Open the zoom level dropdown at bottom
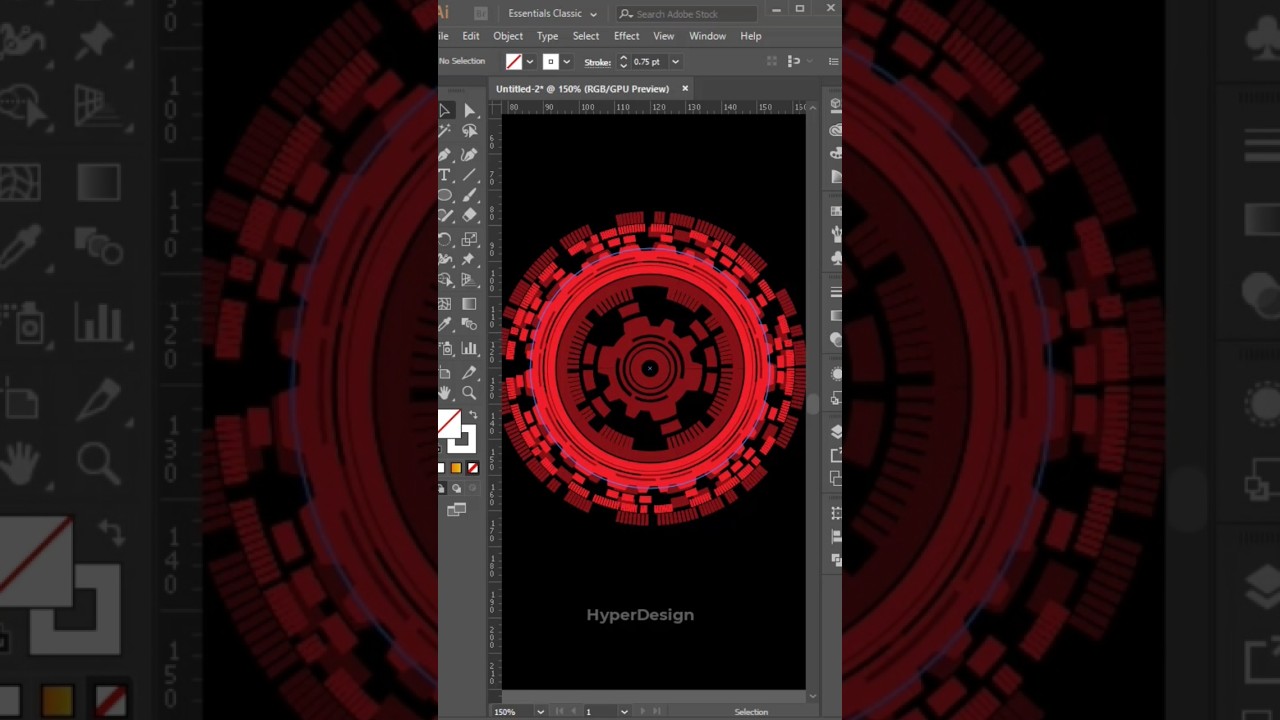The image size is (1280, 720). point(540,712)
